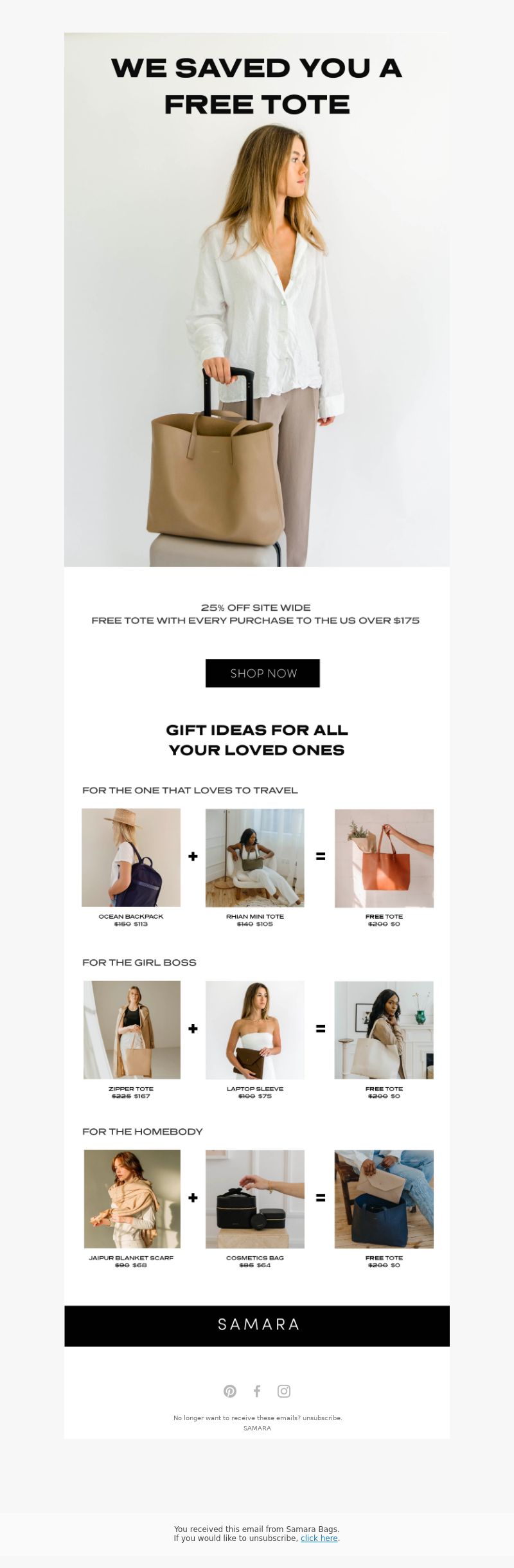Screen dimensions: 514x1568
Task: Click the Cosmetics Bag caption text
Action: (x=255, y=1257)
